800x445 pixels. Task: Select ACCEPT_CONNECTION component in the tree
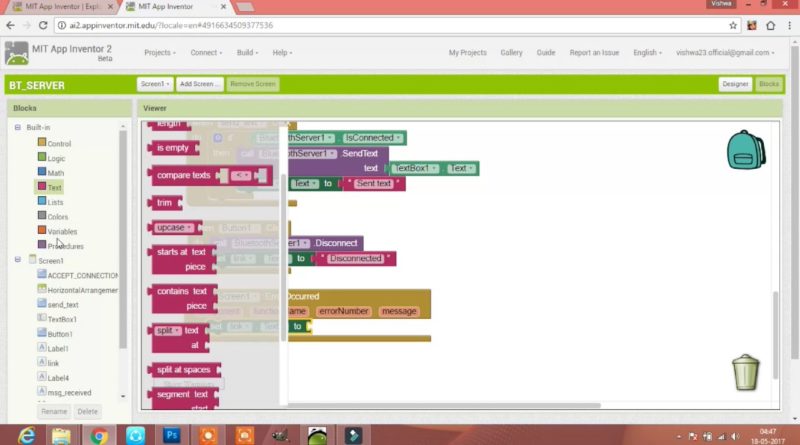click(83, 276)
